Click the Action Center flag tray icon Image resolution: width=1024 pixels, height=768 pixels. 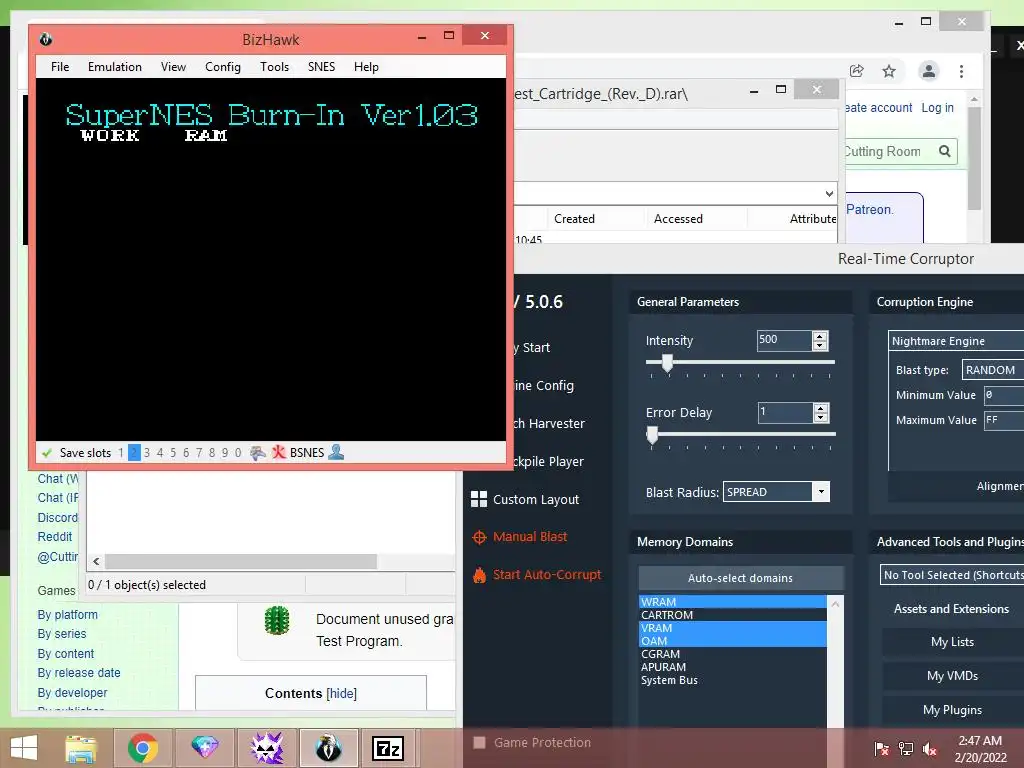tap(882, 748)
